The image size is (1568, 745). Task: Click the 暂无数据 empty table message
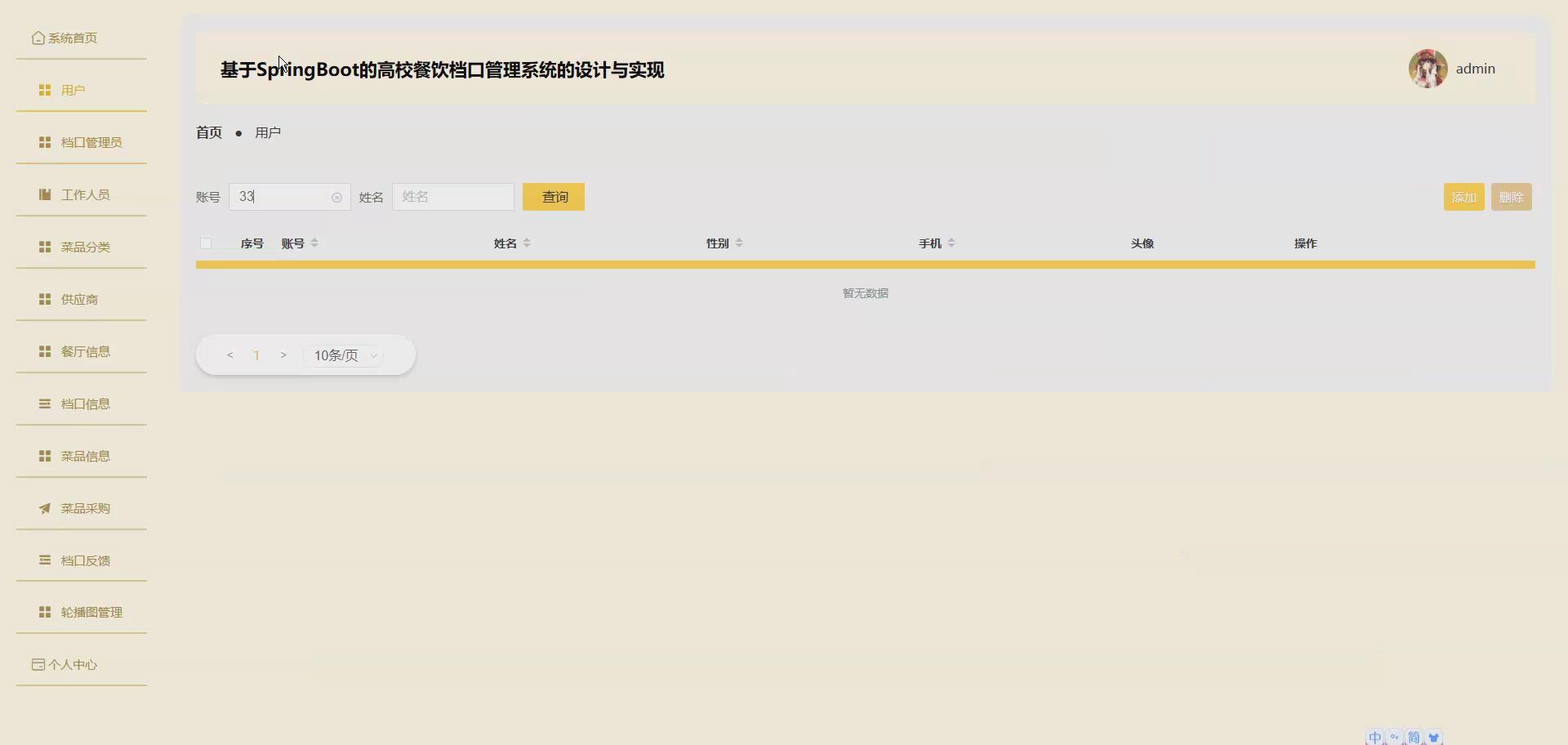(866, 293)
